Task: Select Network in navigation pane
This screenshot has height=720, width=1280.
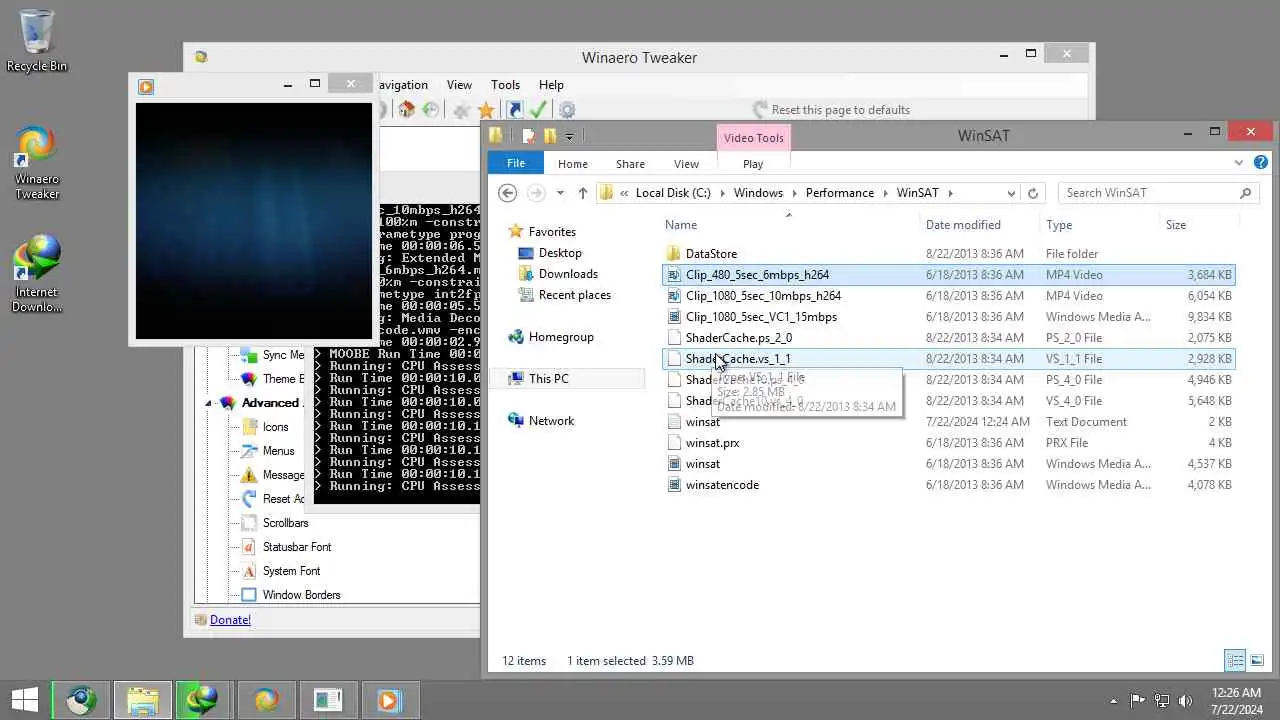Action: coord(551,421)
